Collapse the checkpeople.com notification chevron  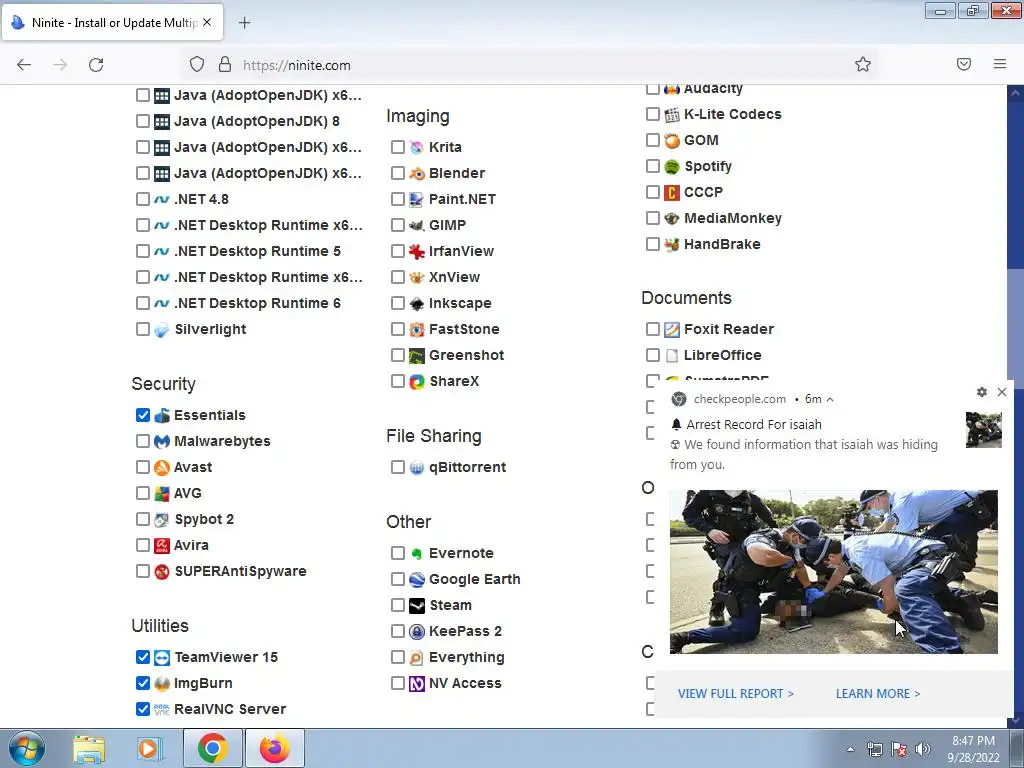[830, 399]
